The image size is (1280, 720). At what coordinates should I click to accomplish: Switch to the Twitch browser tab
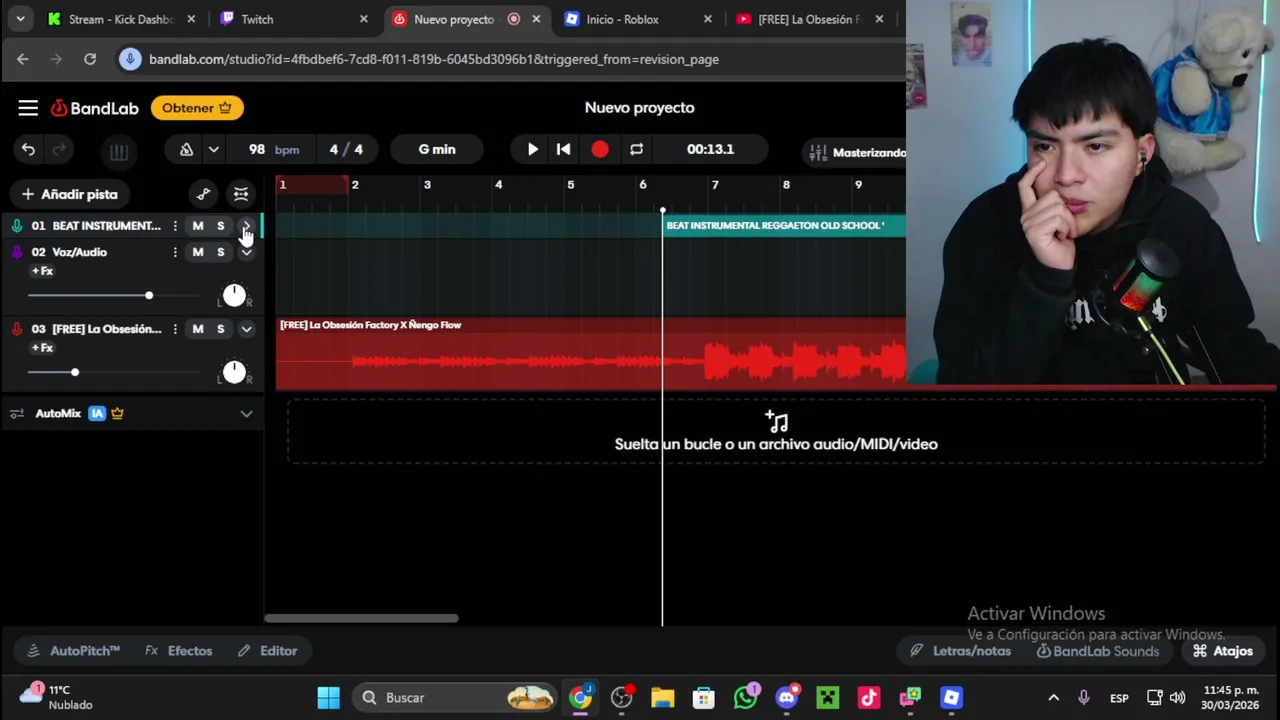(294, 19)
